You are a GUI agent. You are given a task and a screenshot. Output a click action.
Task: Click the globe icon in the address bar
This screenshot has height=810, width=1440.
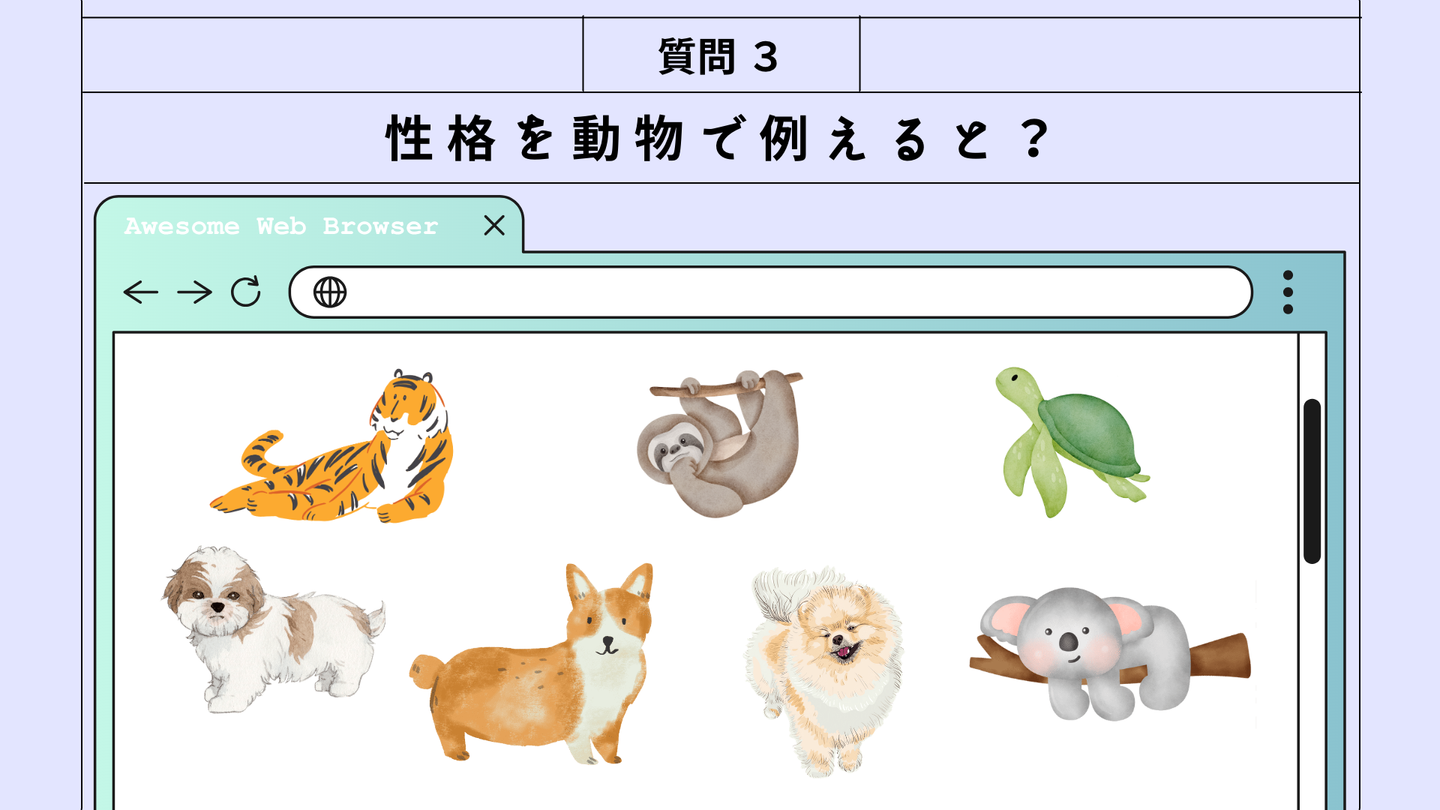point(330,292)
